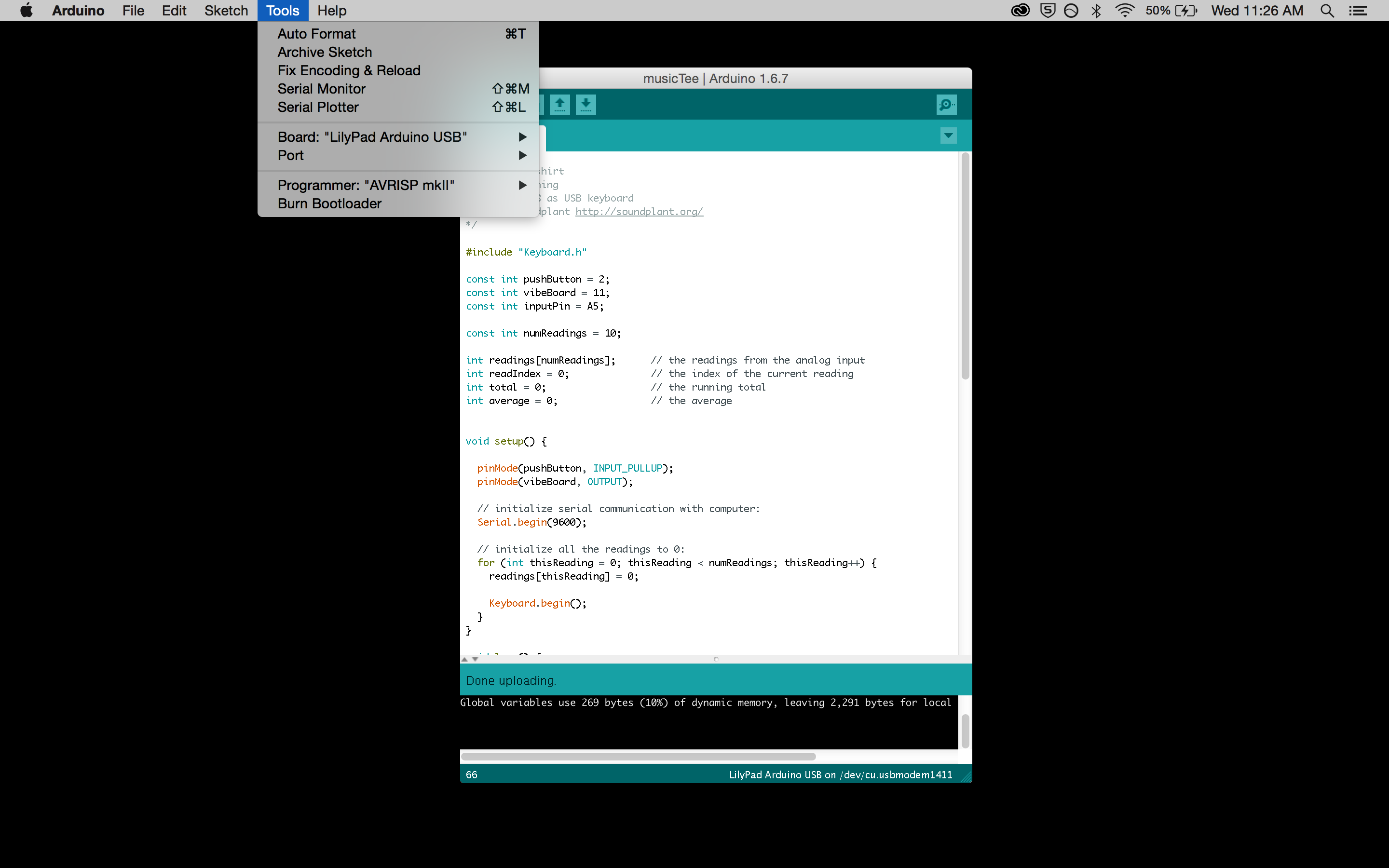Screen dimensions: 1389x868
Task: Click the Save sketch down-arrow icon
Action: coord(586,105)
